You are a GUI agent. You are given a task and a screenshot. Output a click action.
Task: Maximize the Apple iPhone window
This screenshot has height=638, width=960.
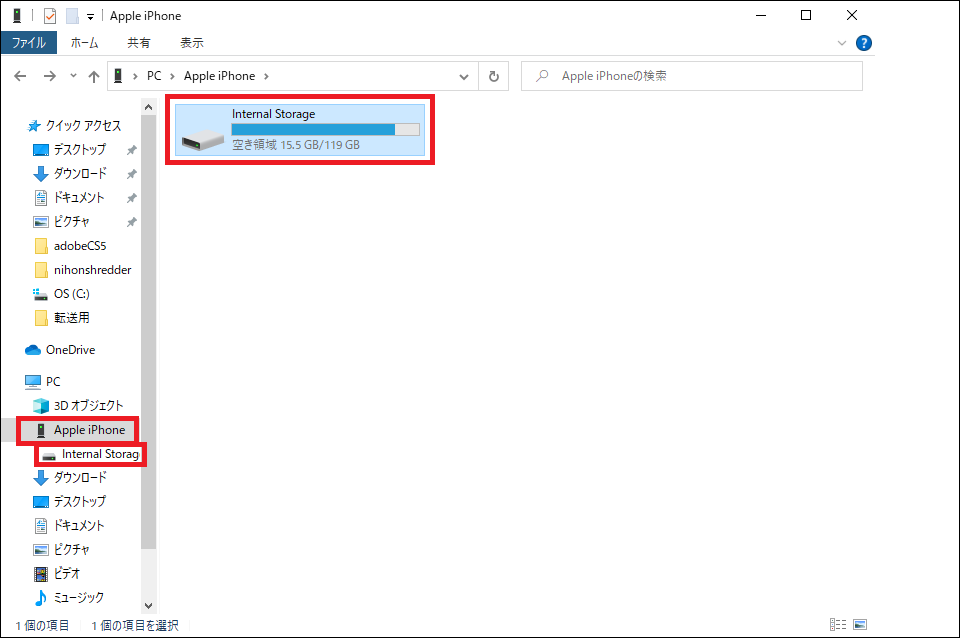coord(806,15)
